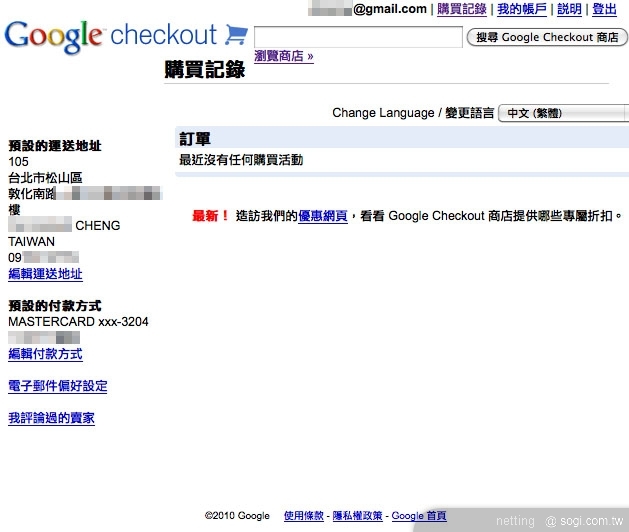This screenshot has width=629, height=532.
Task: Go to Google 首頁 footer link
Action: [419, 516]
